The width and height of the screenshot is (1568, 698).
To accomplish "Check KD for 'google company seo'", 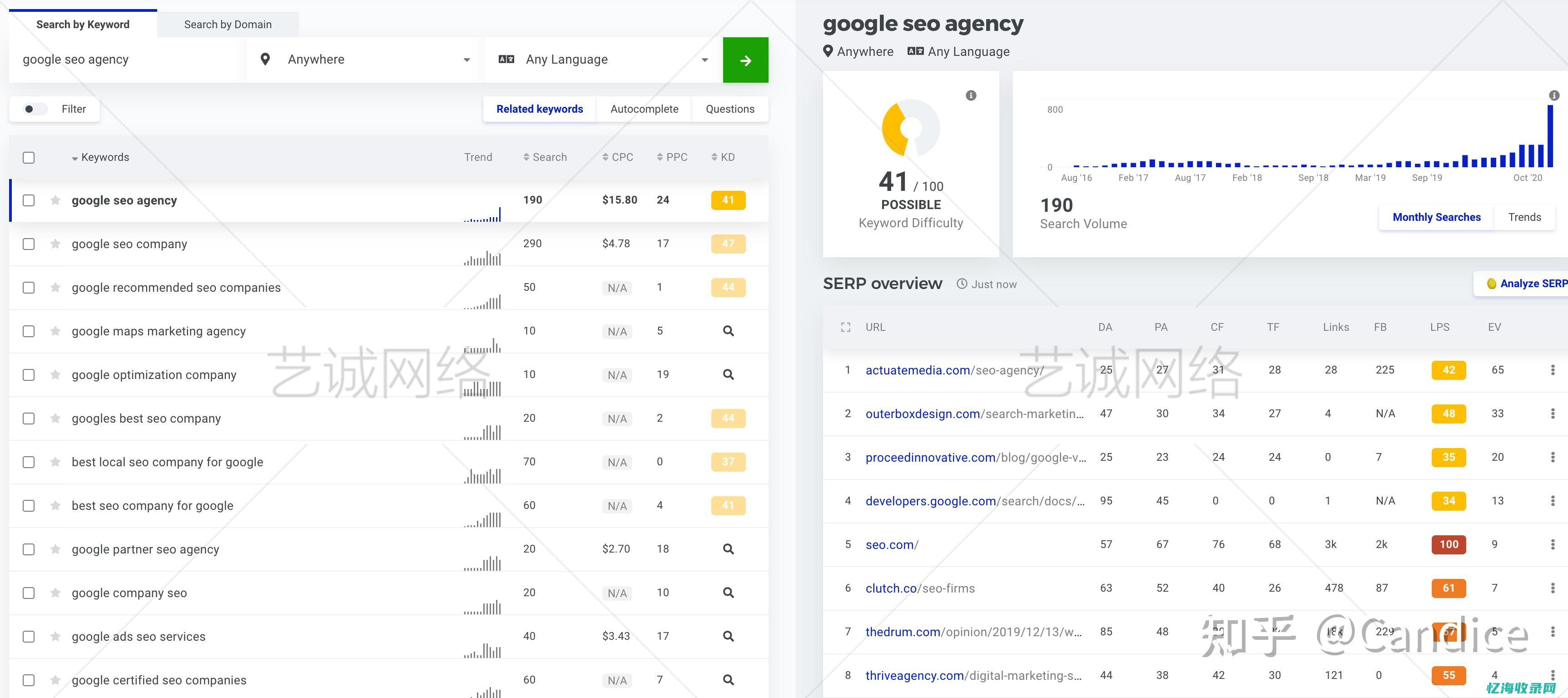I will pyautogui.click(x=728, y=593).
